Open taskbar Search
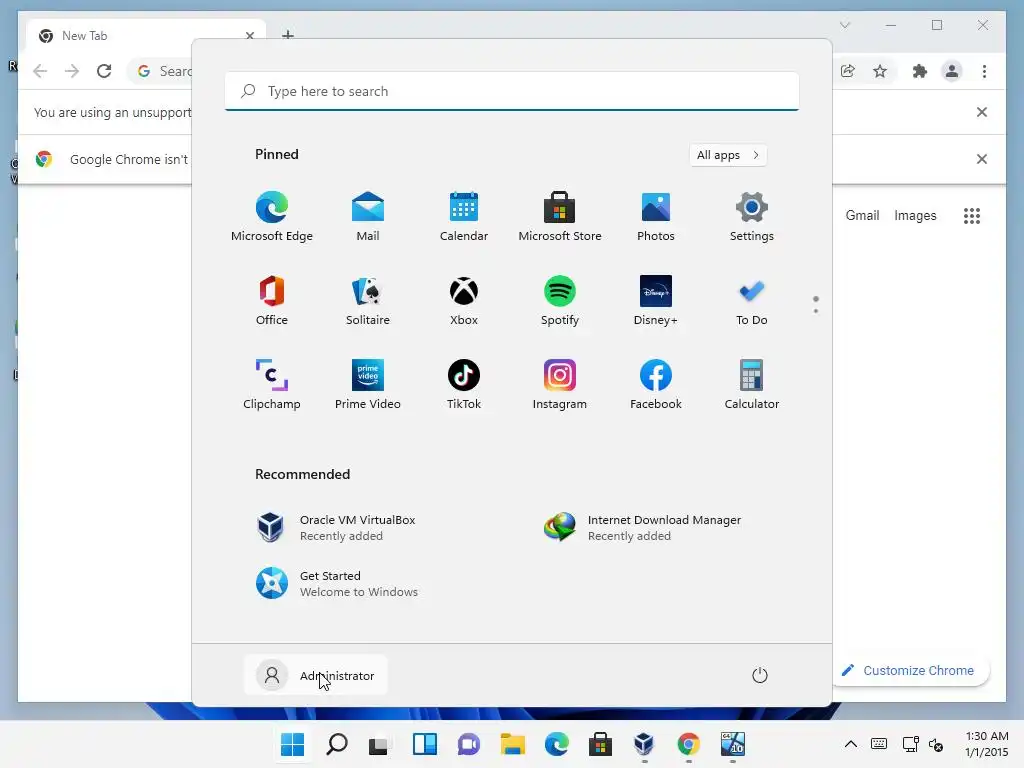Image resolution: width=1024 pixels, height=768 pixels. tap(336, 744)
